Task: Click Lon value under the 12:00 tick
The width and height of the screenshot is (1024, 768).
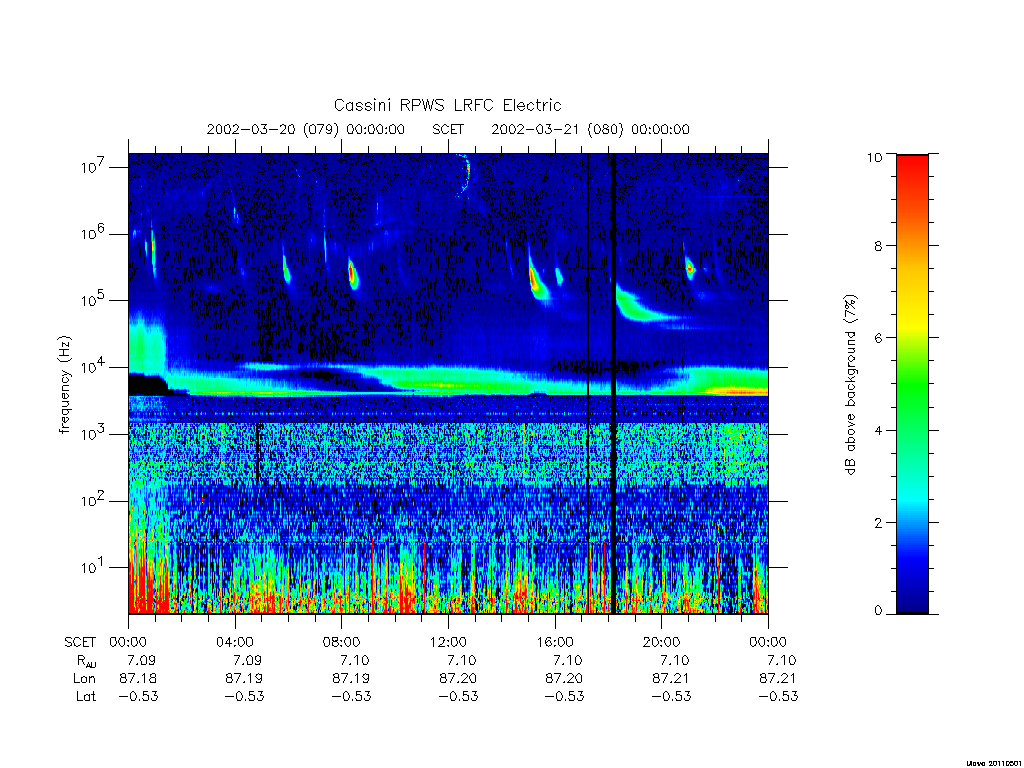Action: click(x=458, y=679)
